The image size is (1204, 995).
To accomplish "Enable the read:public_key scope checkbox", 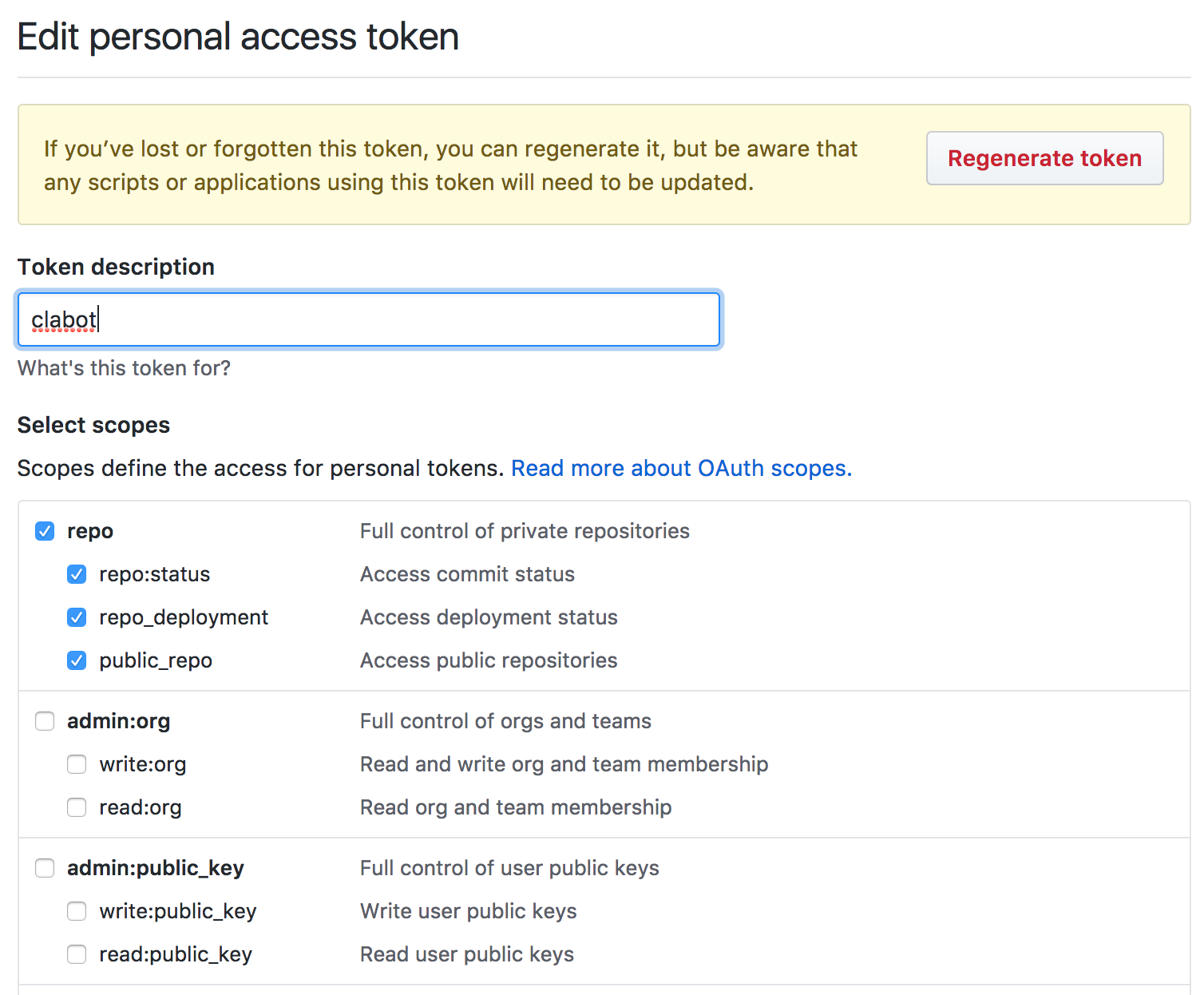I will pos(77,954).
